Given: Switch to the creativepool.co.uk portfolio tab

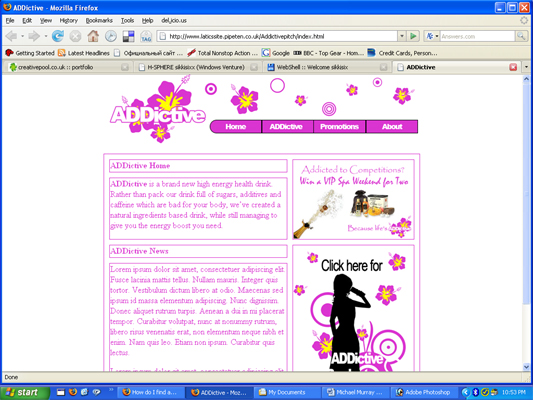Looking at the screenshot, I should [66, 67].
